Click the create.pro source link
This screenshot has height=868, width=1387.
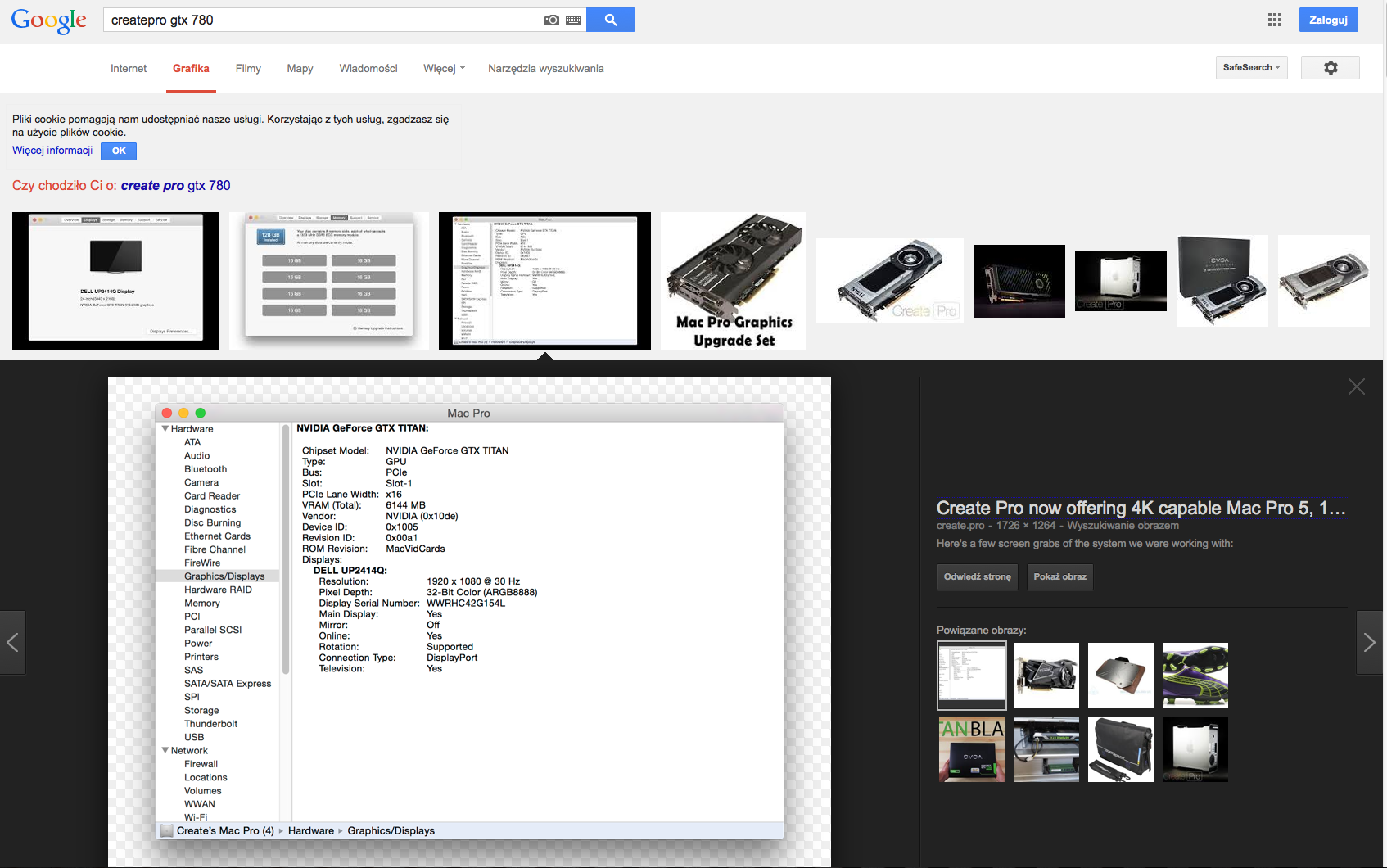tap(960, 526)
